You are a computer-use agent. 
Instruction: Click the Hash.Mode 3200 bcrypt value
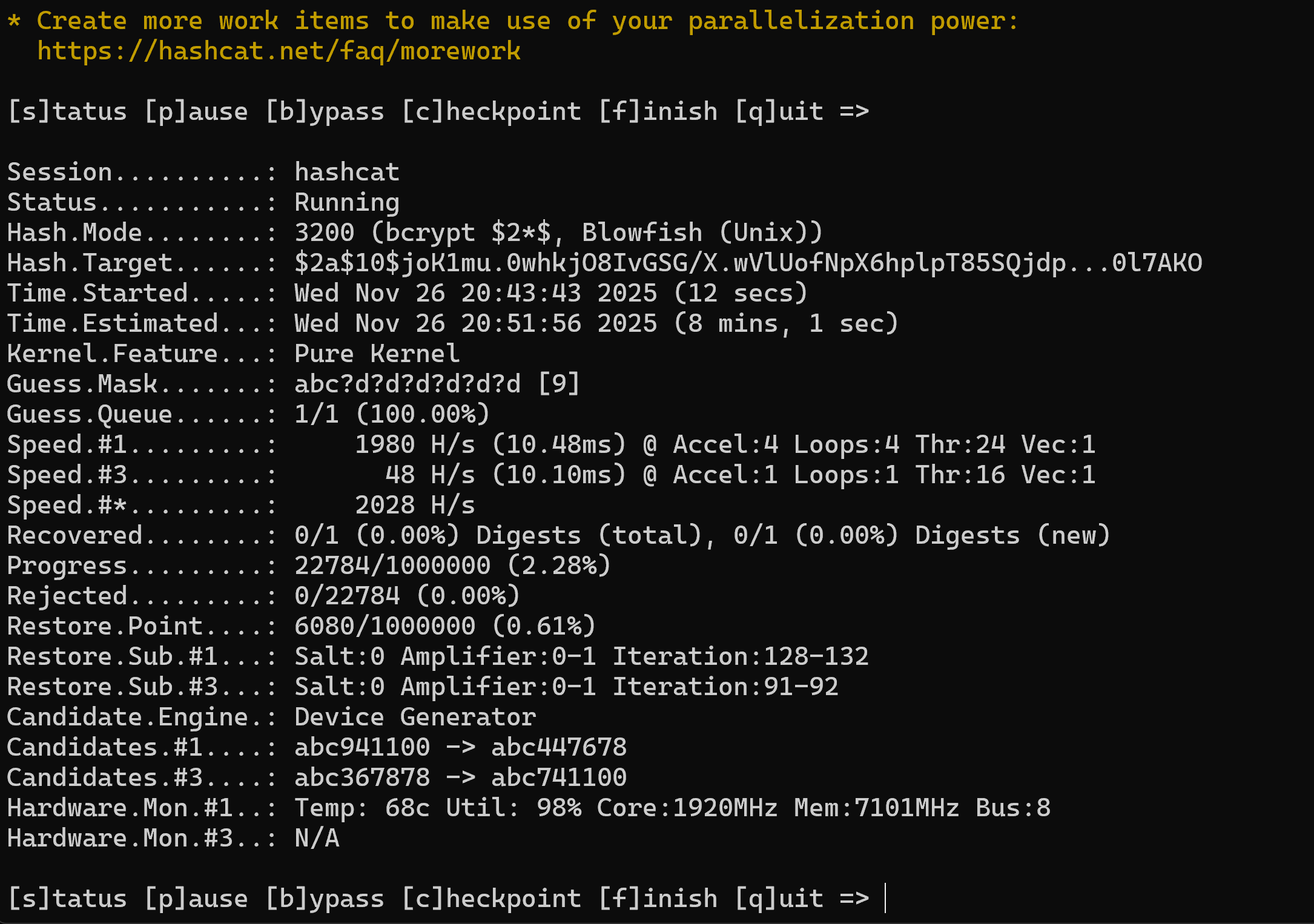coord(558,233)
